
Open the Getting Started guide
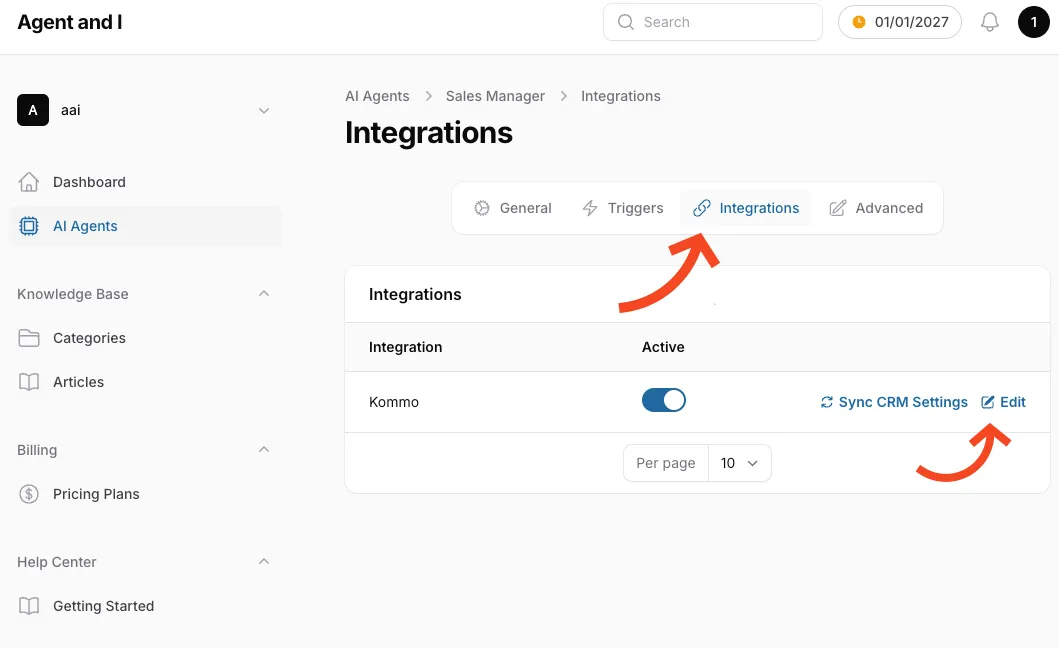coord(103,606)
